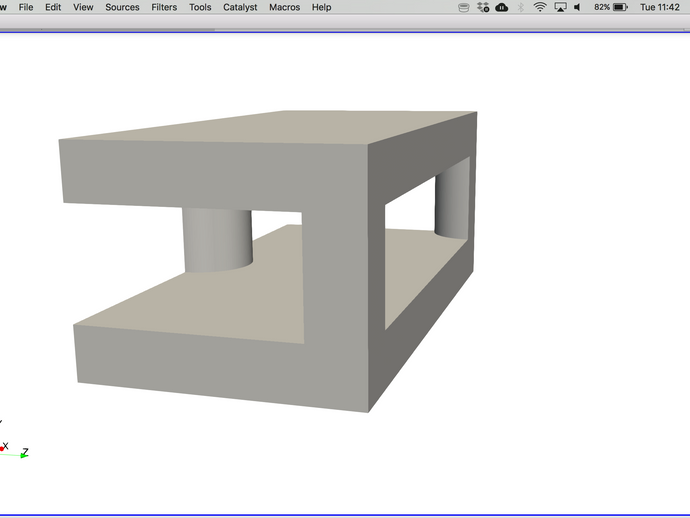Open the Tools menu

(x=200, y=7)
